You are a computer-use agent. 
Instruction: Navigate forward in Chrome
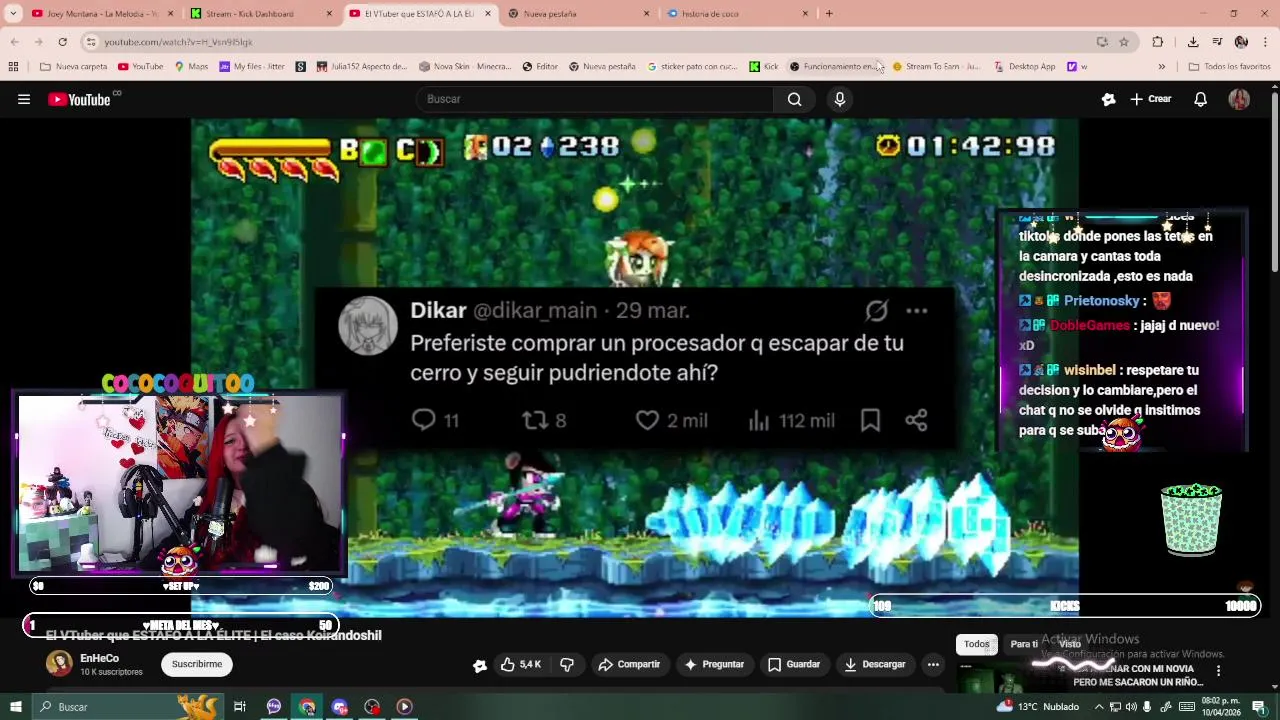(x=38, y=42)
